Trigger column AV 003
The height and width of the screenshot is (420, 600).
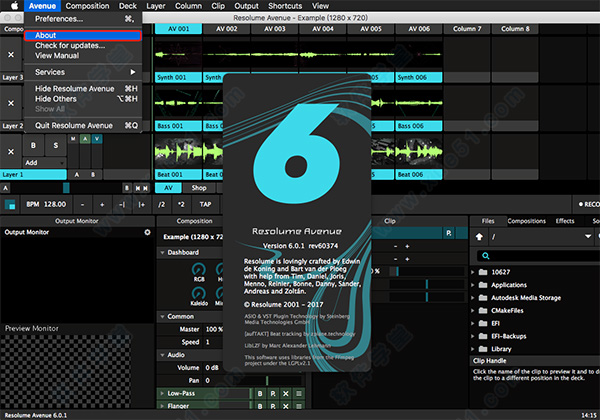274,29
